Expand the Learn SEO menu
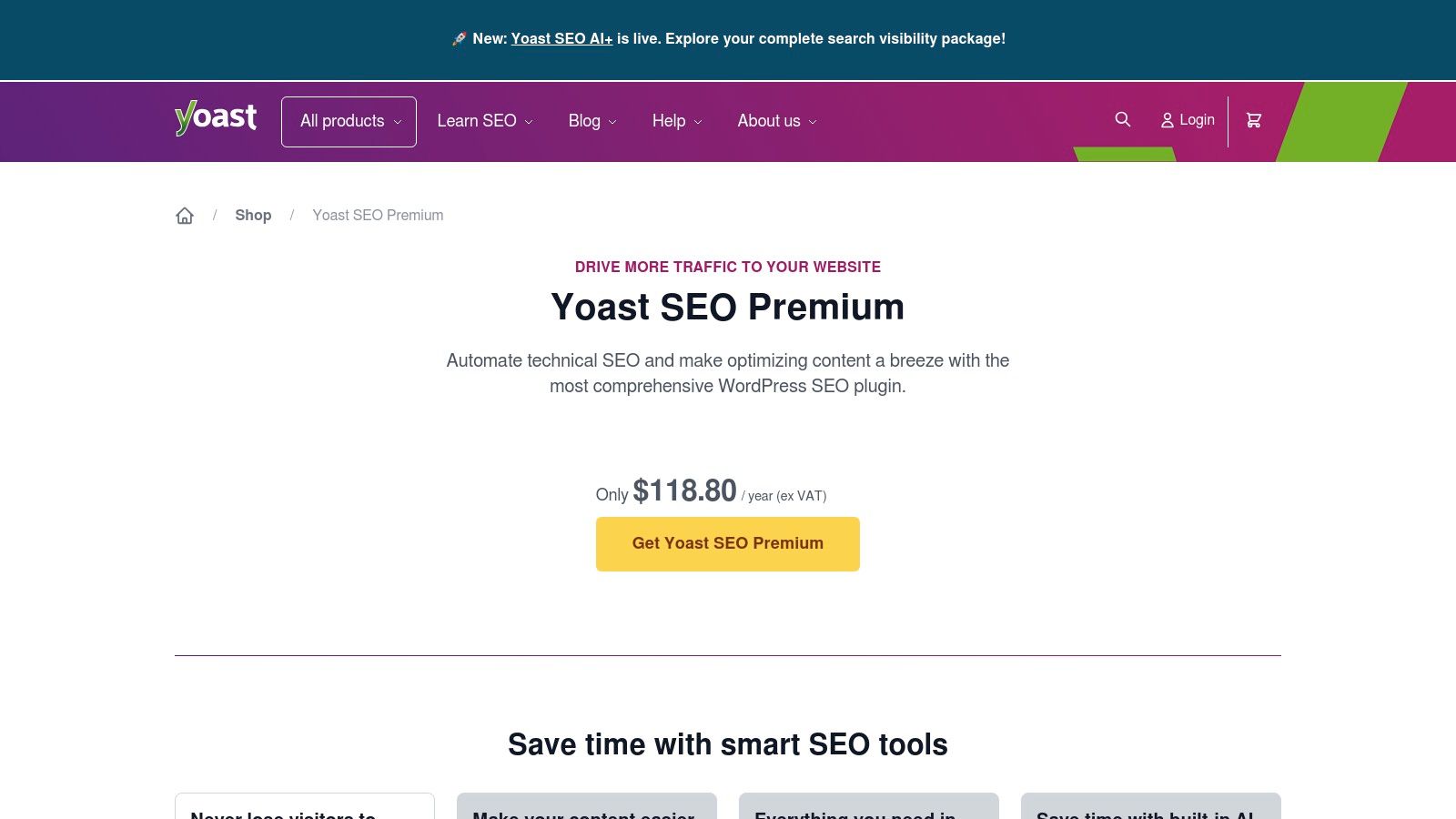Viewport: 1456px width, 819px height. 484,121
